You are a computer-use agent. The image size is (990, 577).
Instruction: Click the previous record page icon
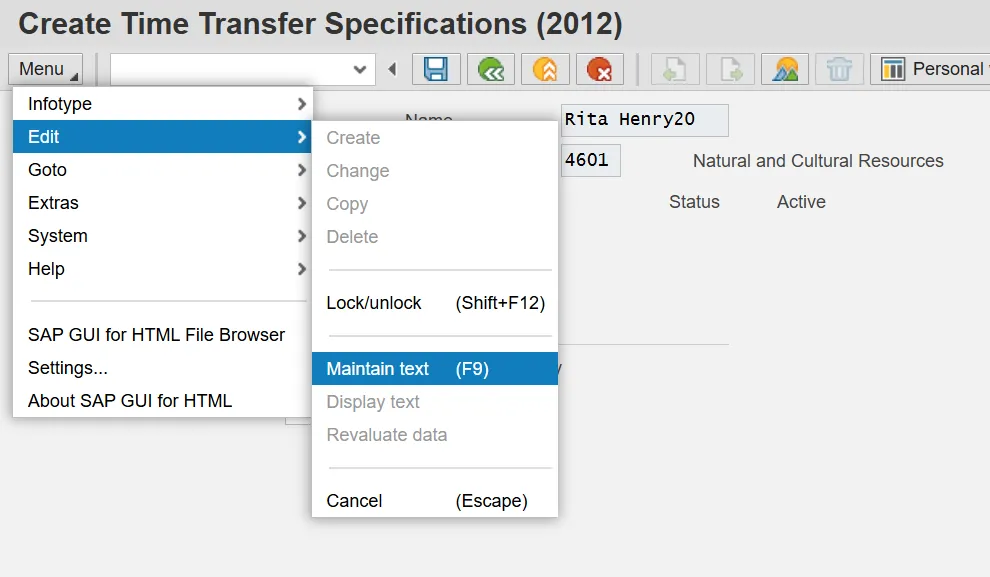pos(676,69)
